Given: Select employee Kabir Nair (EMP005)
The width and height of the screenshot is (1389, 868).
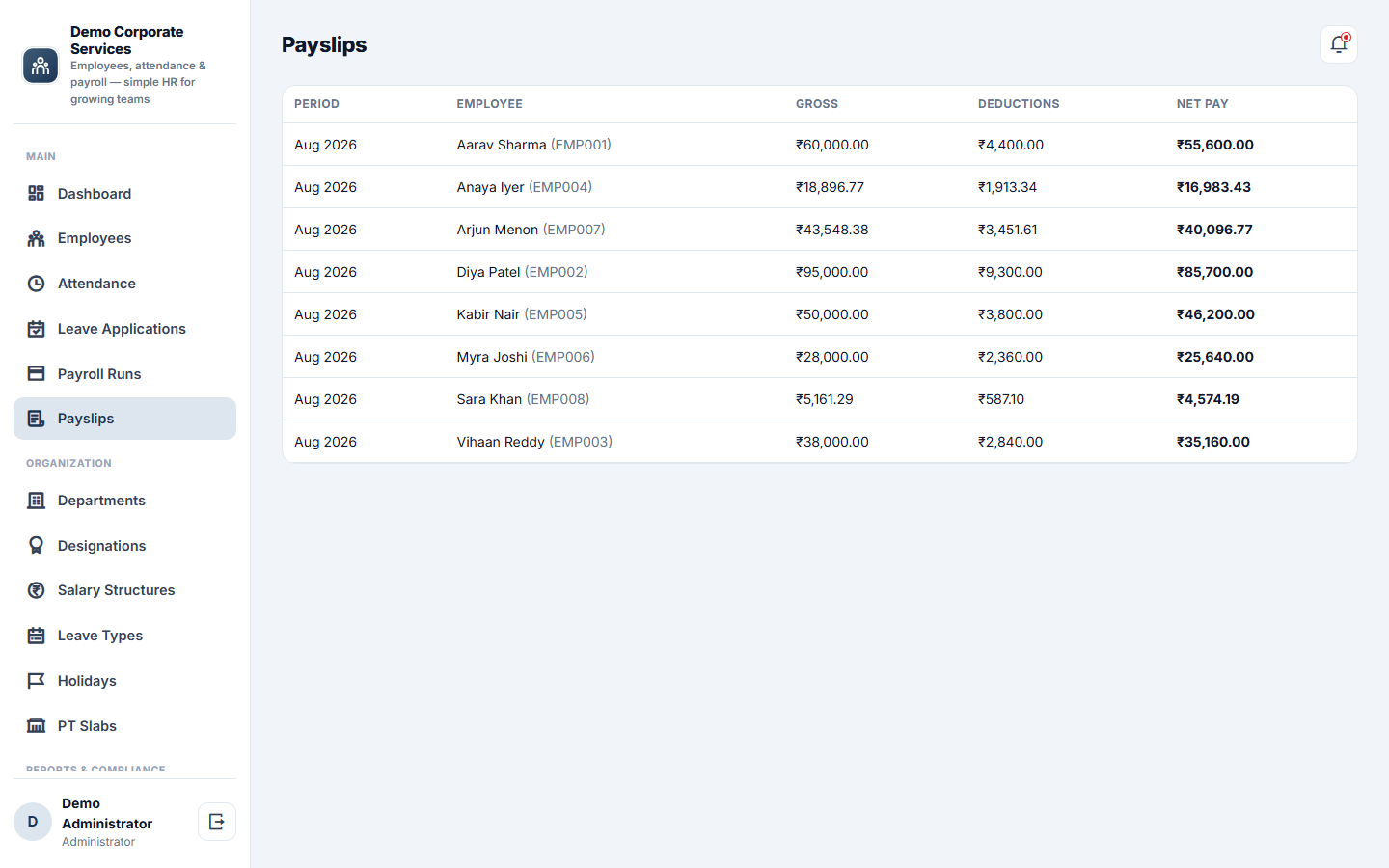Looking at the screenshot, I should tap(522, 314).
